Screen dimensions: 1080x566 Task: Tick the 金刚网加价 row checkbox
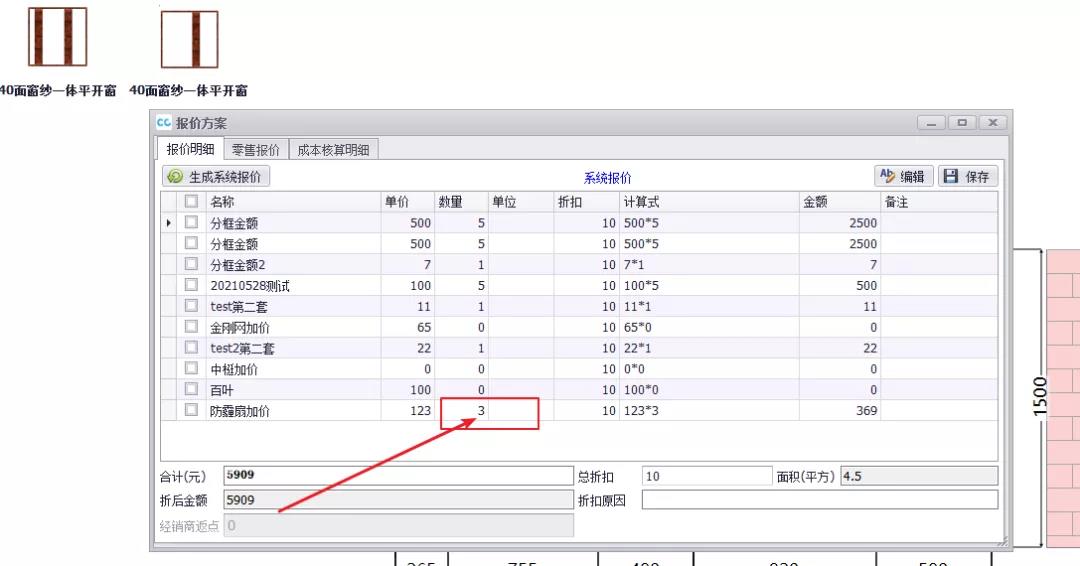191,327
